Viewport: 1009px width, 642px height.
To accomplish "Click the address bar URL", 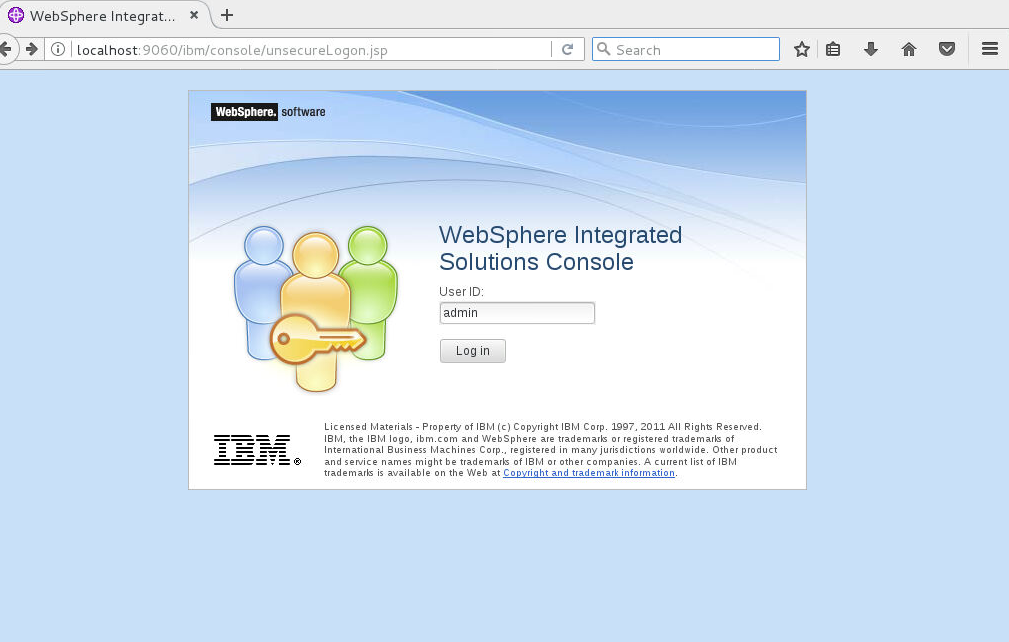I will click(x=300, y=50).
